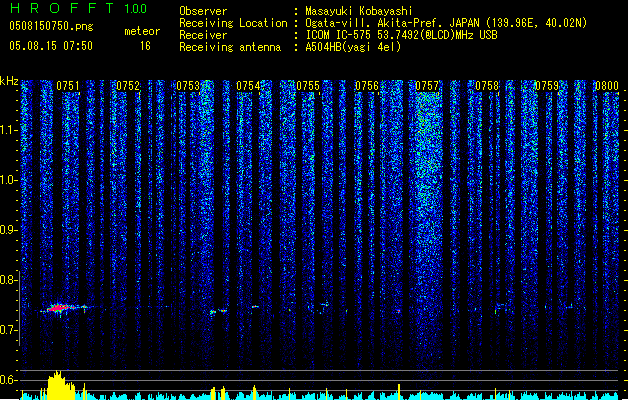Click the large yellow signal peak near 0751
Screen dimensions: 629x400
[x=60, y=385]
